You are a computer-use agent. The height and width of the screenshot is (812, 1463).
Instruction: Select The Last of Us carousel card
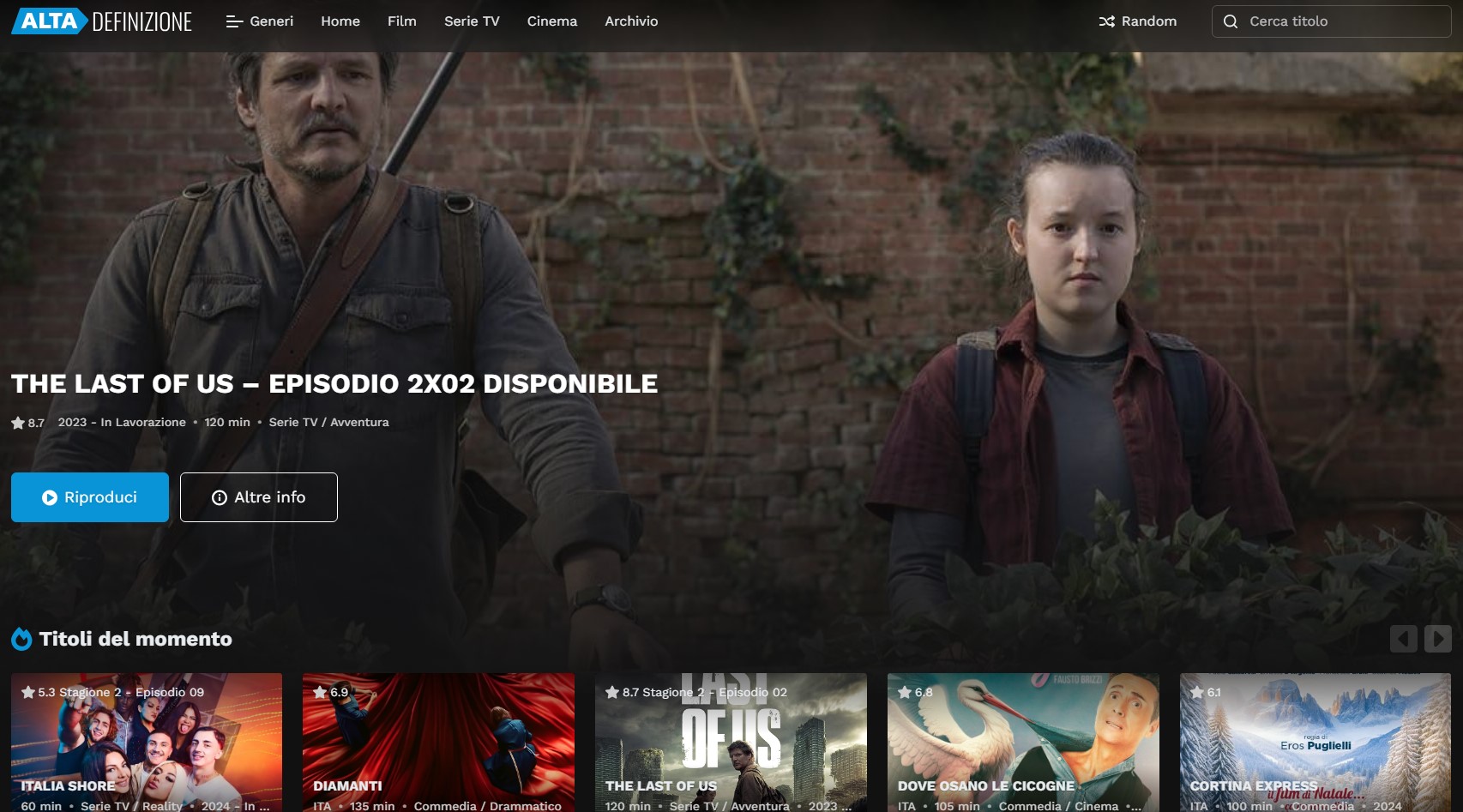(x=731, y=742)
